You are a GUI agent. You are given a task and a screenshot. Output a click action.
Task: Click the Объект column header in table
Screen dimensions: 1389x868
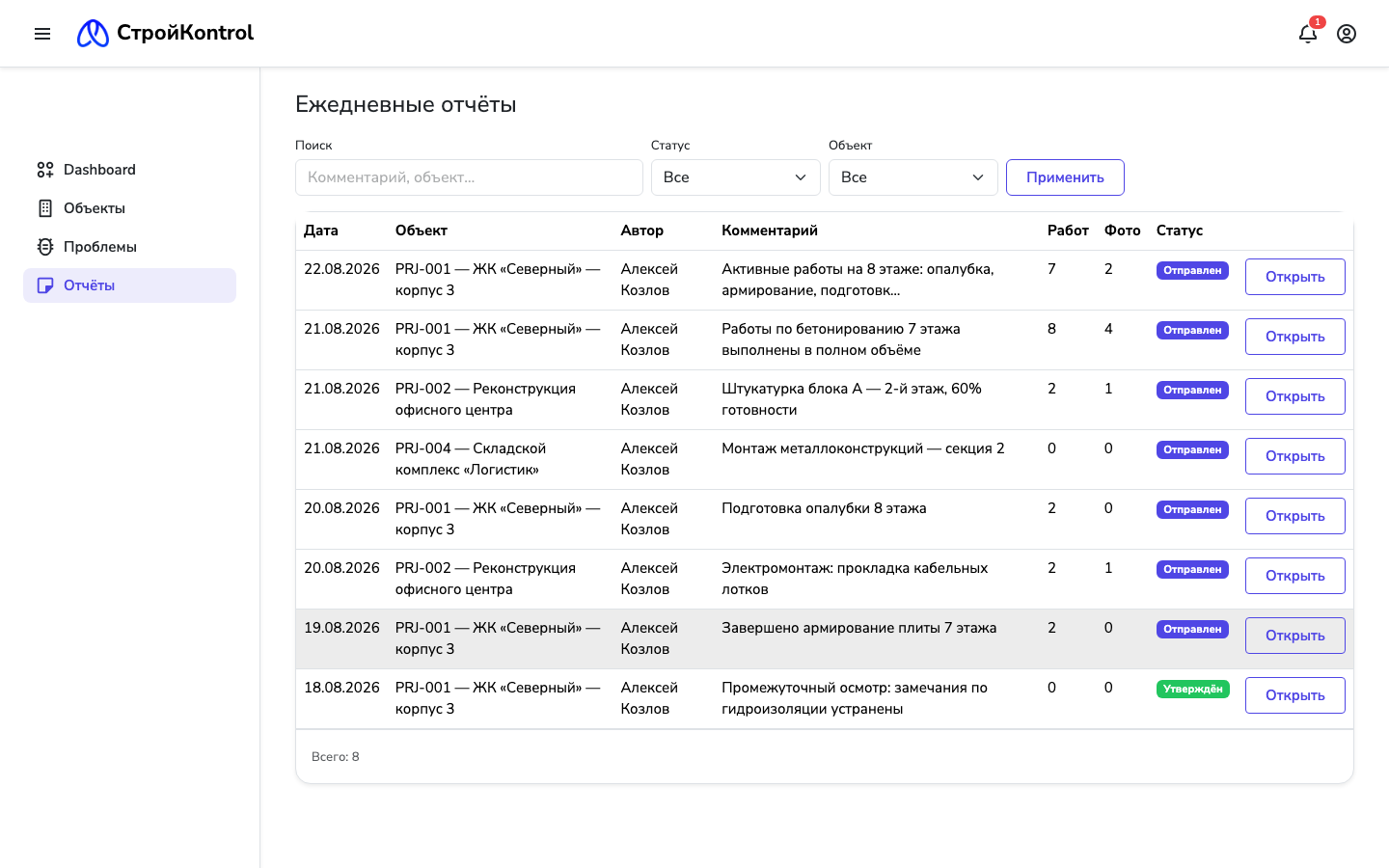coord(422,231)
